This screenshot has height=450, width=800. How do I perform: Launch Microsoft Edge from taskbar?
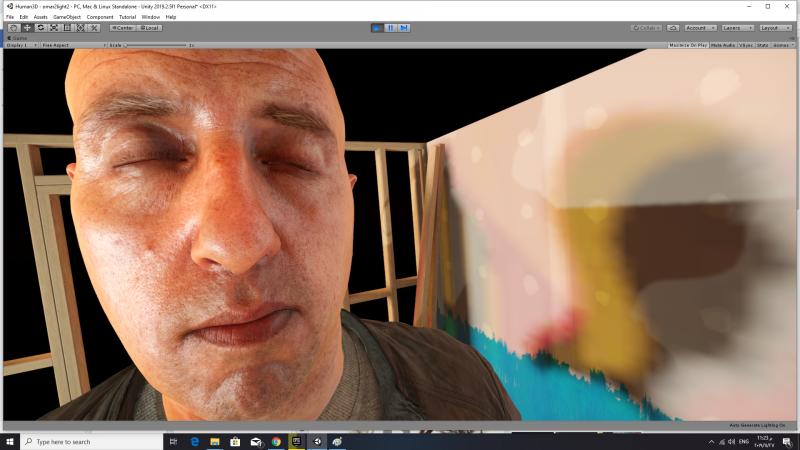194,441
